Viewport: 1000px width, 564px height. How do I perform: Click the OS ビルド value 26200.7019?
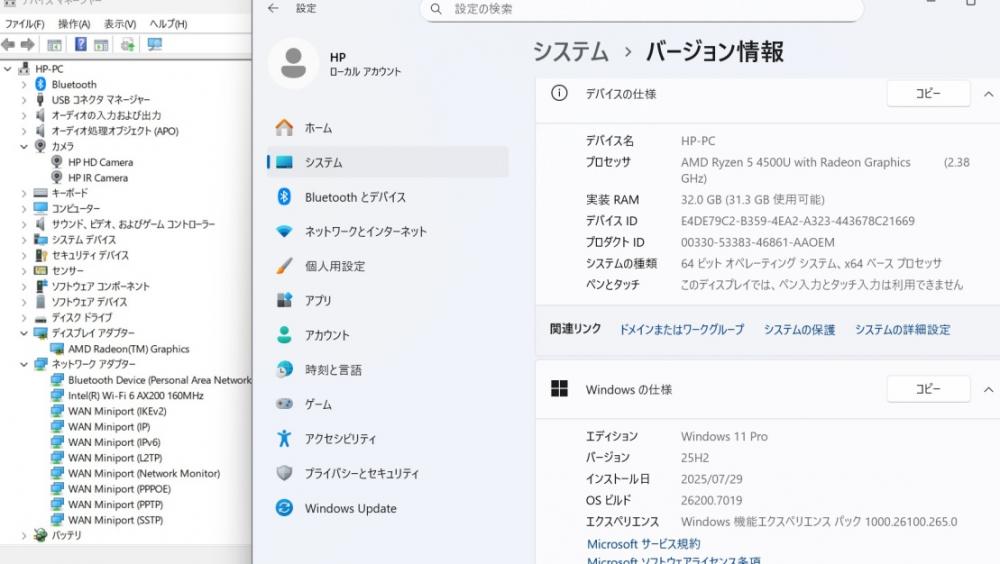[x=711, y=501]
